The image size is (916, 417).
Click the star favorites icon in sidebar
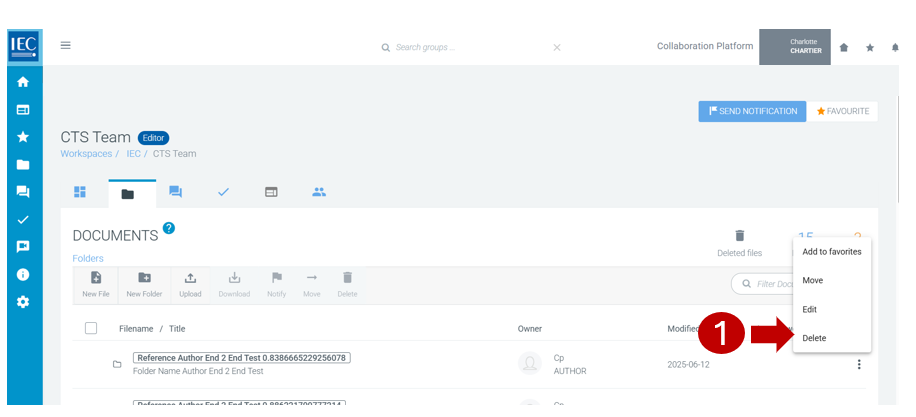(23, 137)
